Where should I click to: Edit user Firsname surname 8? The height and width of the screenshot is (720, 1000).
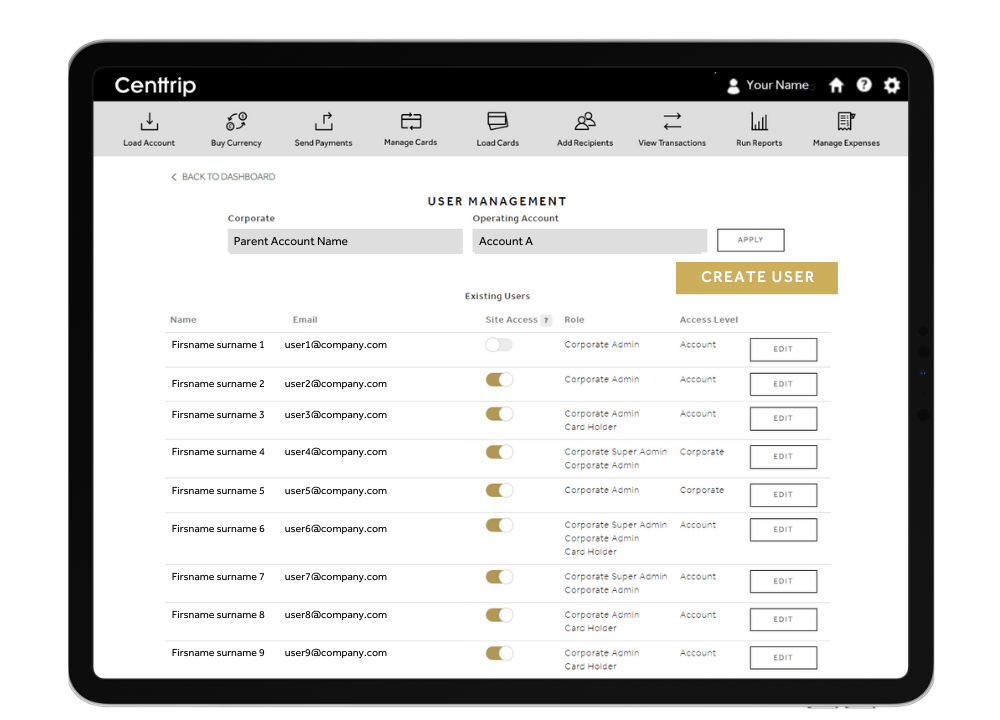point(783,620)
